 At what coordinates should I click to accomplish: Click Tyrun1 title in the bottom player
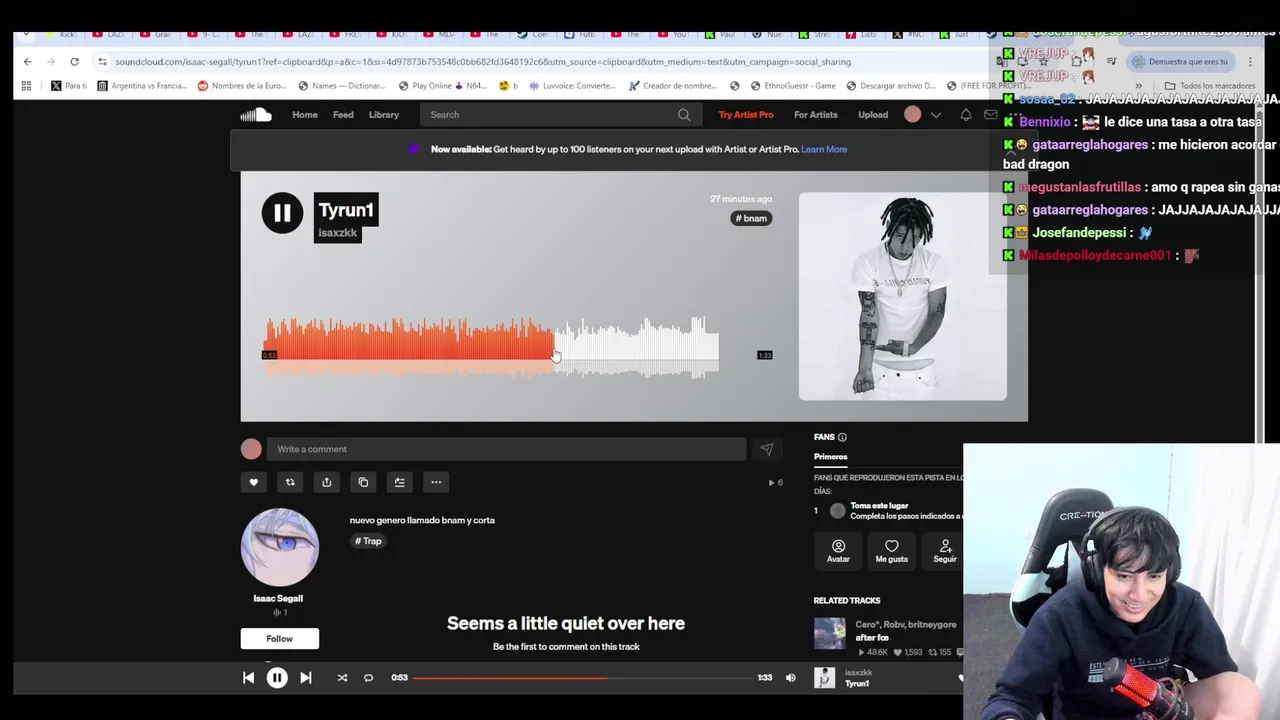(x=857, y=684)
